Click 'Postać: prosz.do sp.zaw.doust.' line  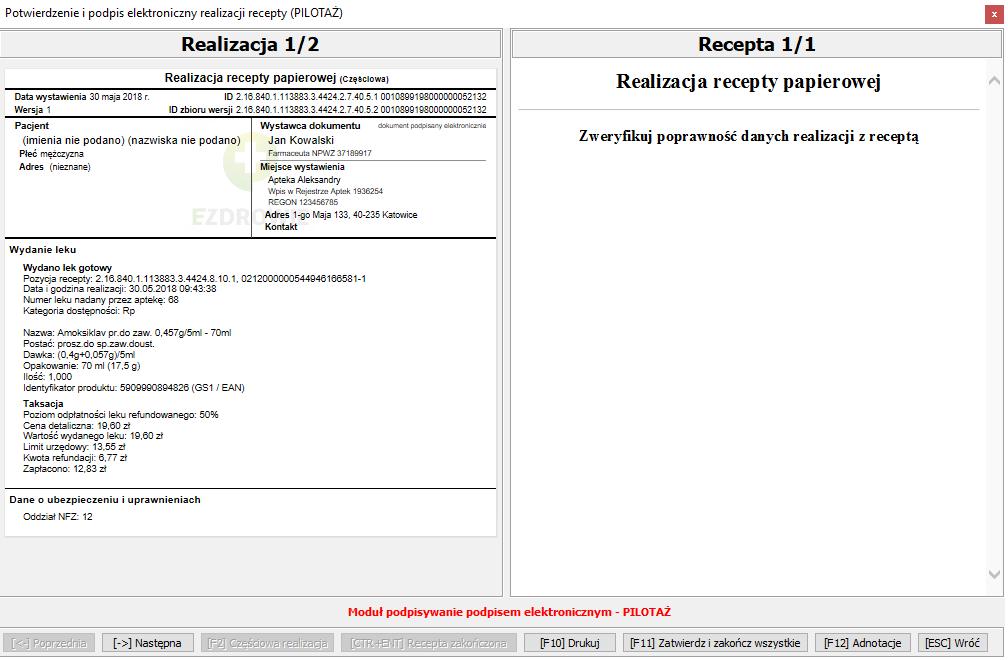(89, 344)
